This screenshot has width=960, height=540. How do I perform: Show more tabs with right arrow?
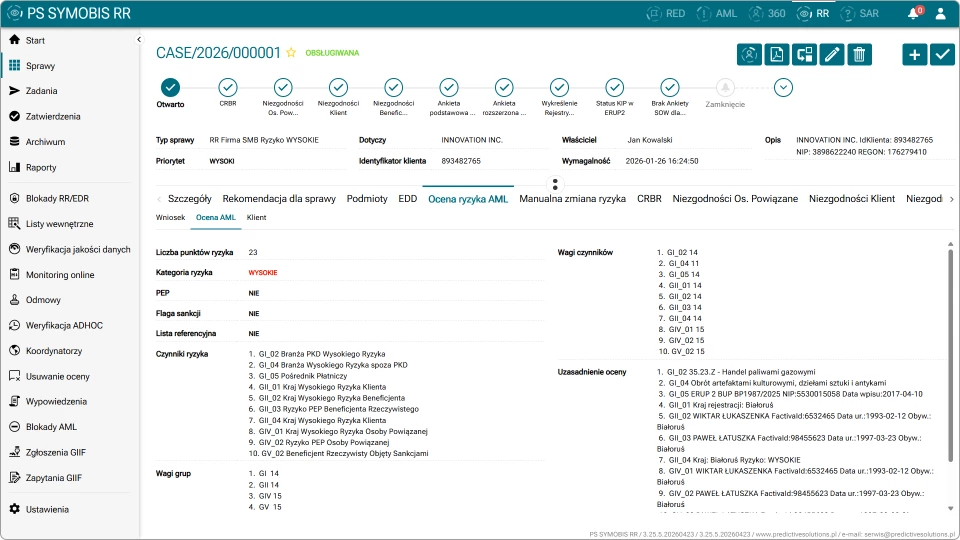tap(951, 199)
